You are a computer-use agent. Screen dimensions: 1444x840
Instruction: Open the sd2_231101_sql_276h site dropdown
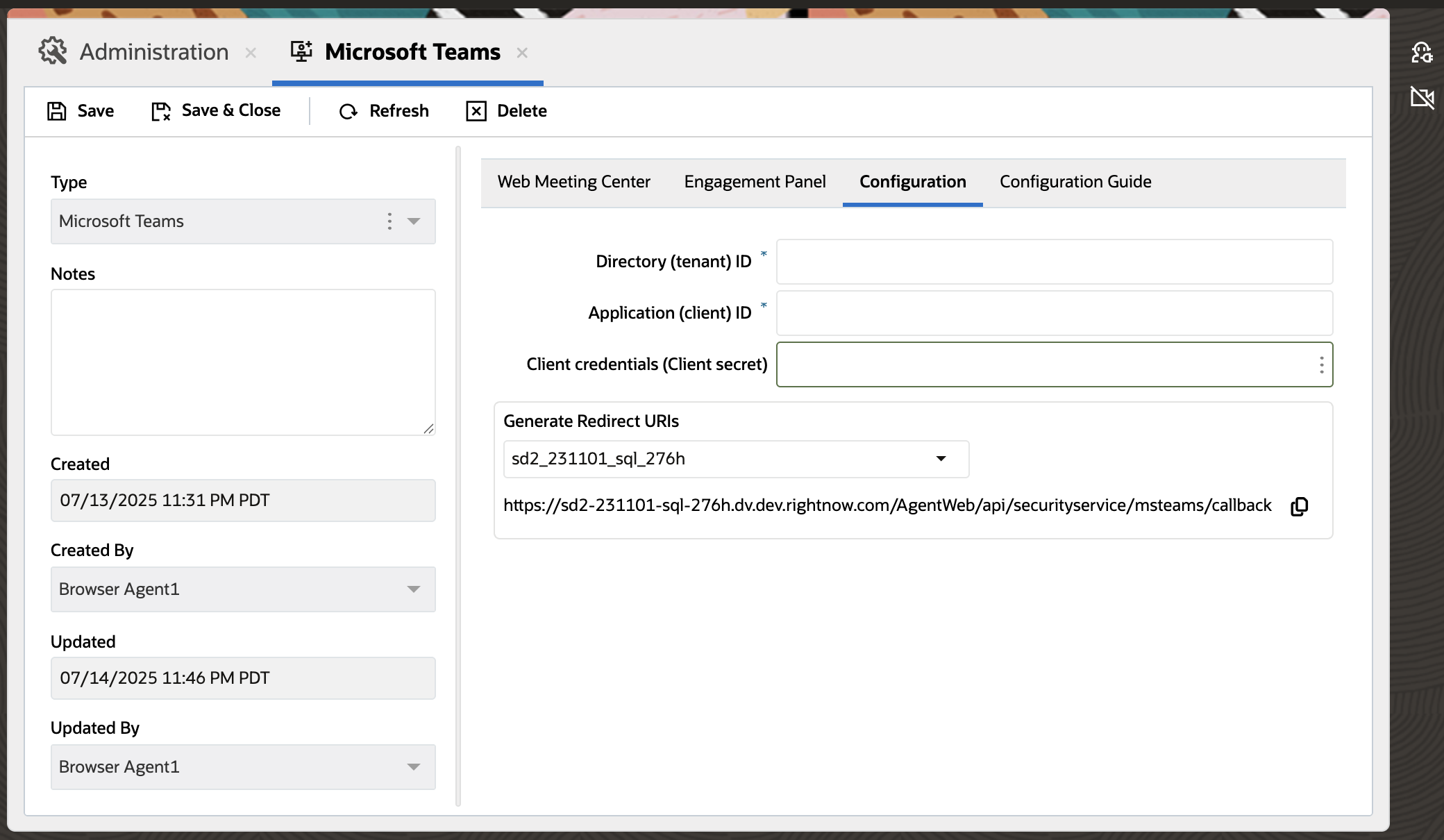coord(942,459)
